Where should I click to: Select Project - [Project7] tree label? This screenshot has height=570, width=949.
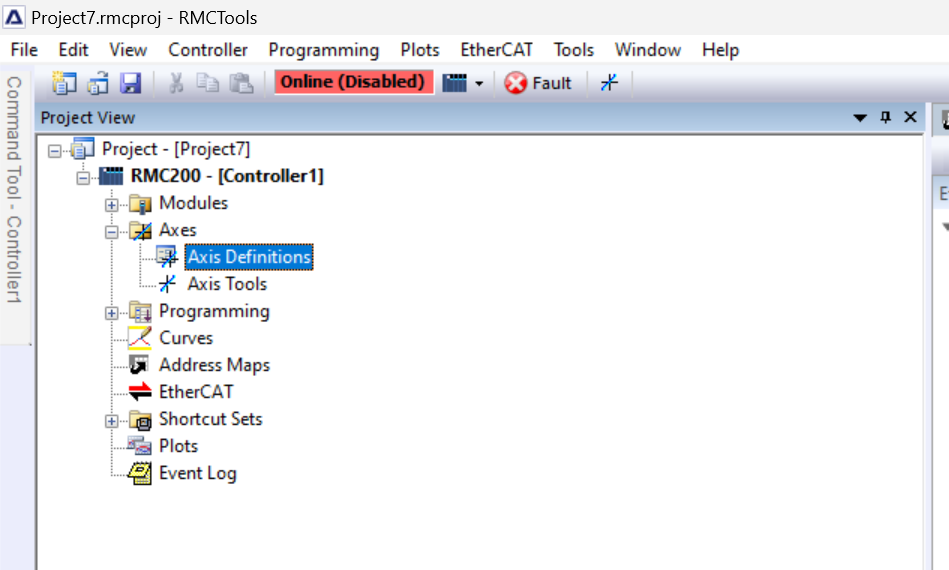point(176,149)
